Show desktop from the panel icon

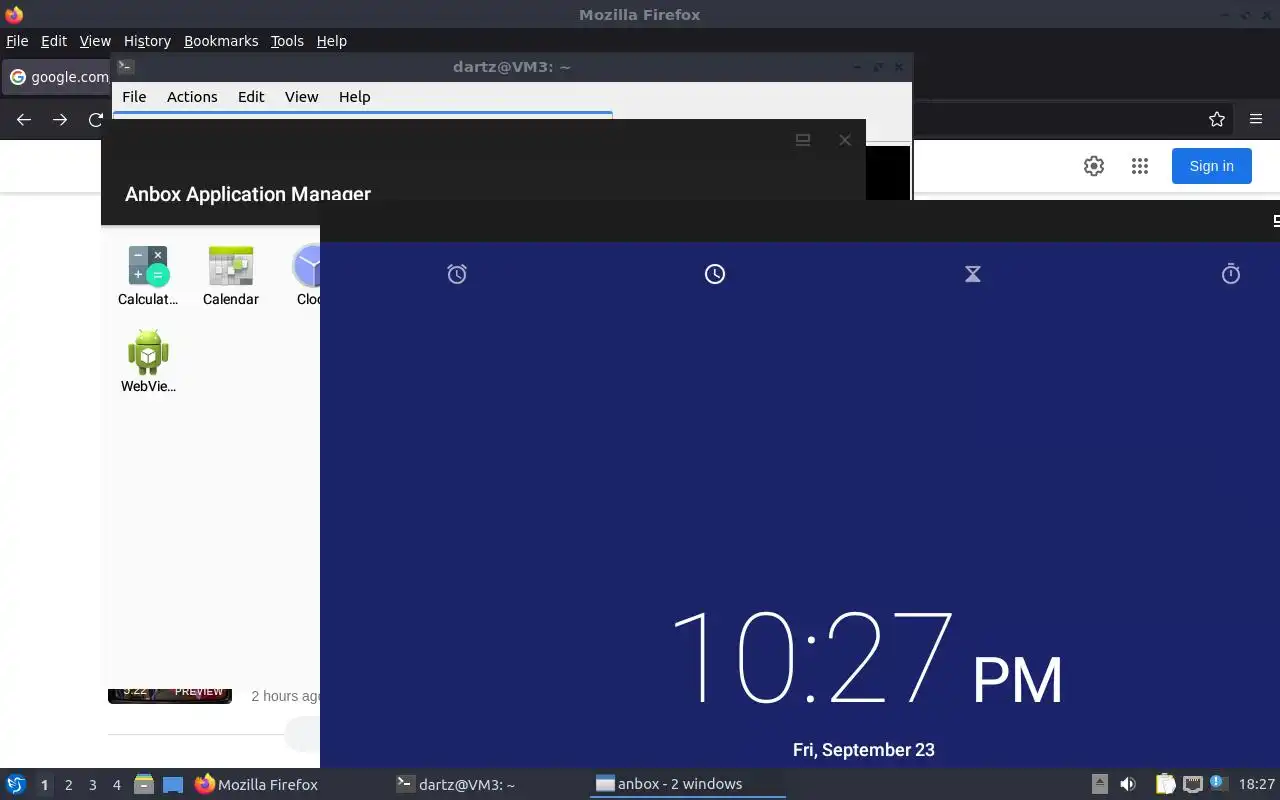(x=173, y=784)
